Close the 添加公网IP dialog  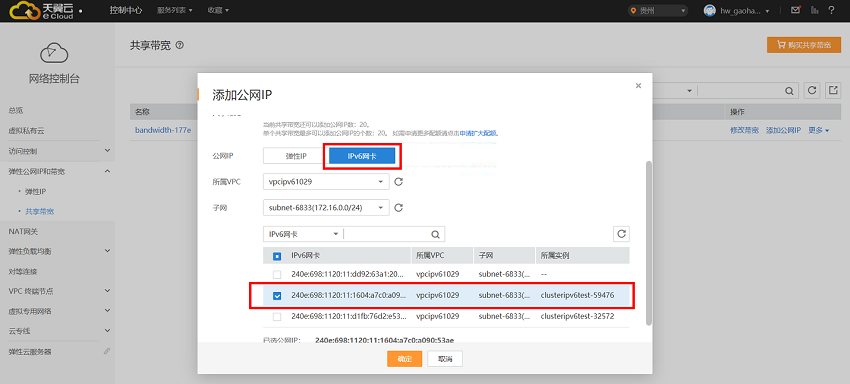pos(638,85)
